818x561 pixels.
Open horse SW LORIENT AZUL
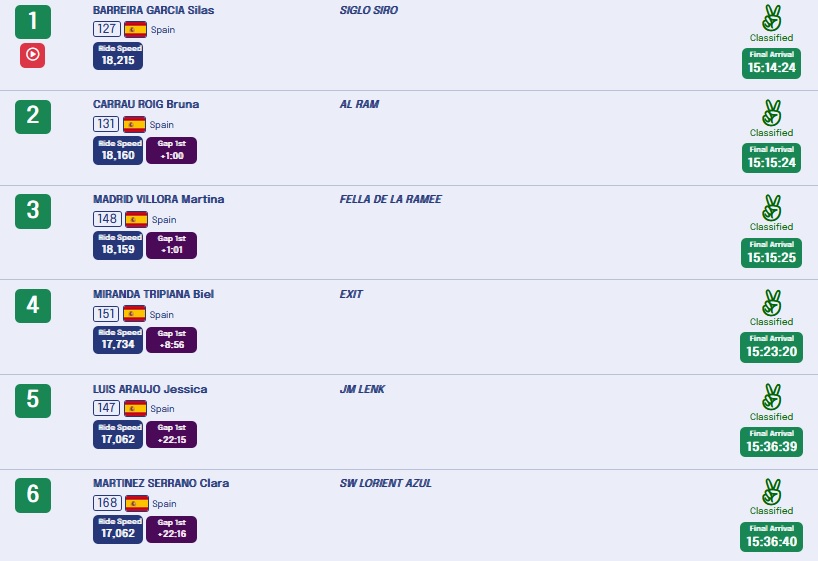tap(385, 484)
